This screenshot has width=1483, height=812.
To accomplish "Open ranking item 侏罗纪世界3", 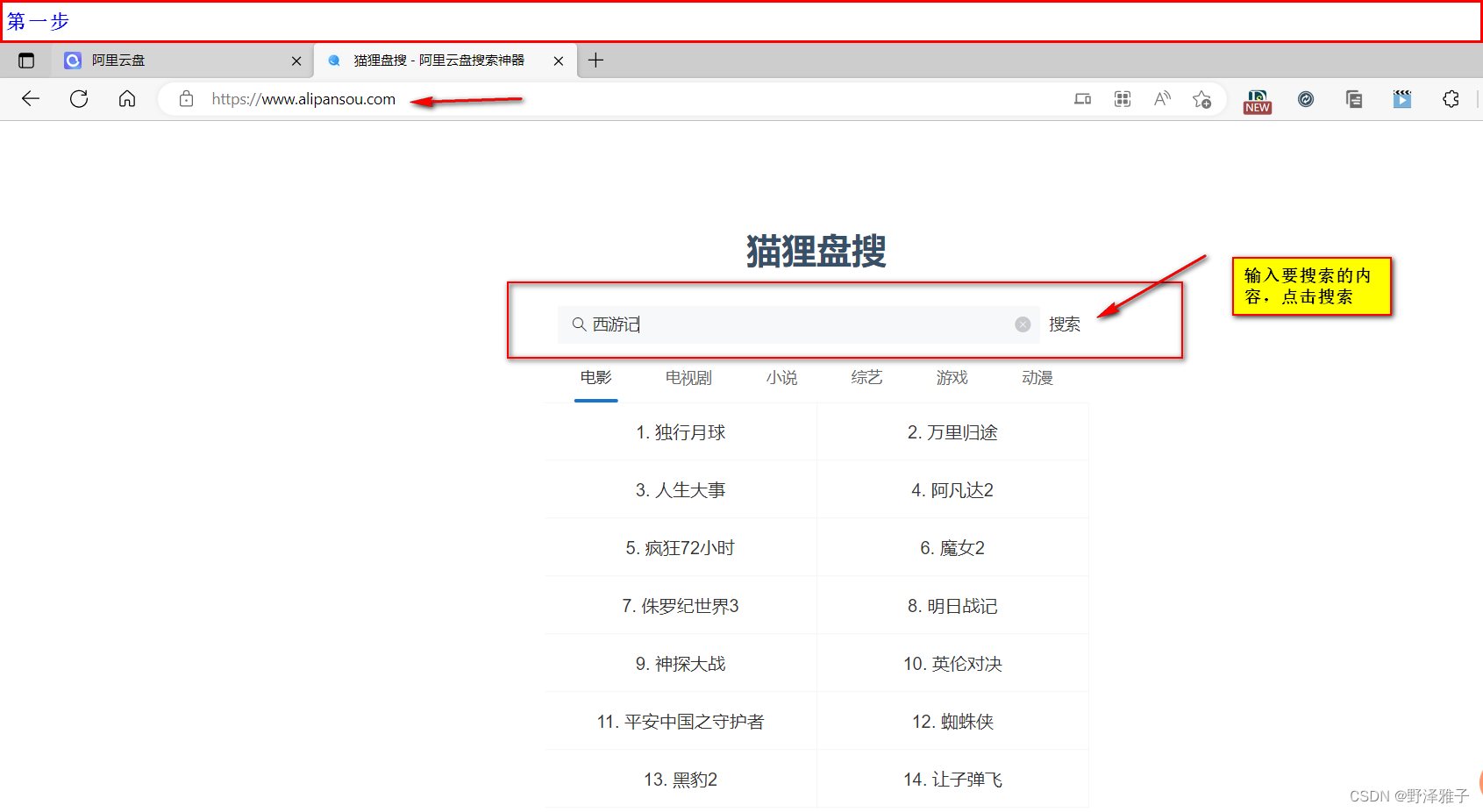I will (x=681, y=606).
